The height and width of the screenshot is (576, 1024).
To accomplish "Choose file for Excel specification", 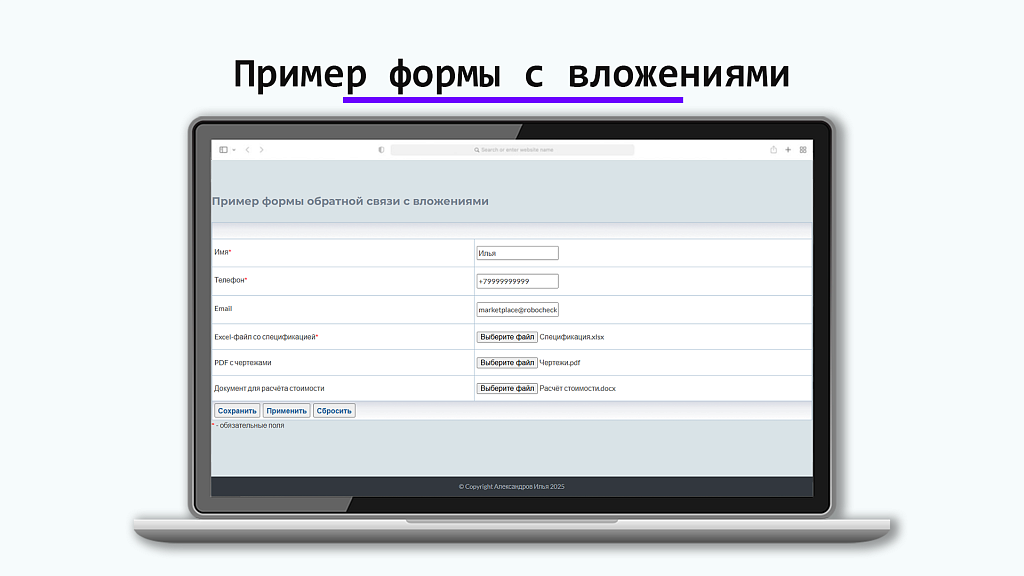I will click(507, 337).
